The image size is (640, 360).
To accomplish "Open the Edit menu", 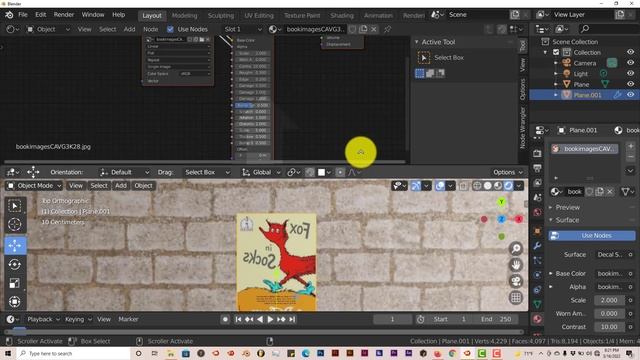I will tap(40, 15).
